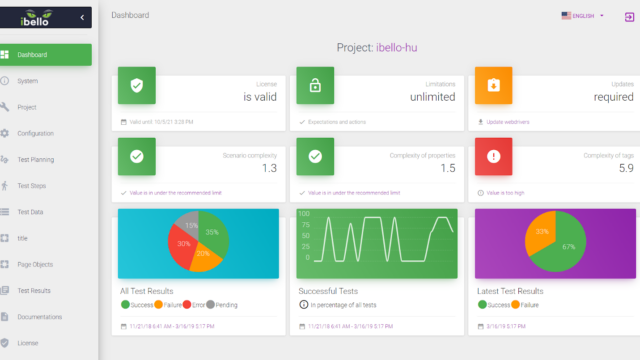The width and height of the screenshot is (640, 360).
Task: Click the Complexity of properties checkmark tile
Action: click(315, 156)
